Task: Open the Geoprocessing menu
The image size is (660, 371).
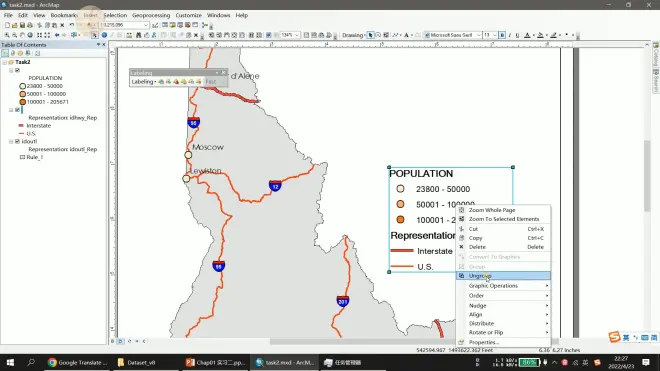Action: 151,15
